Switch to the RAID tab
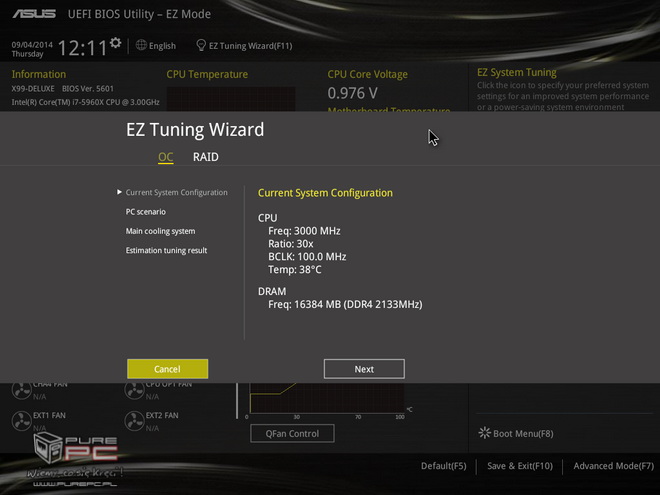660x495 pixels. 206,157
